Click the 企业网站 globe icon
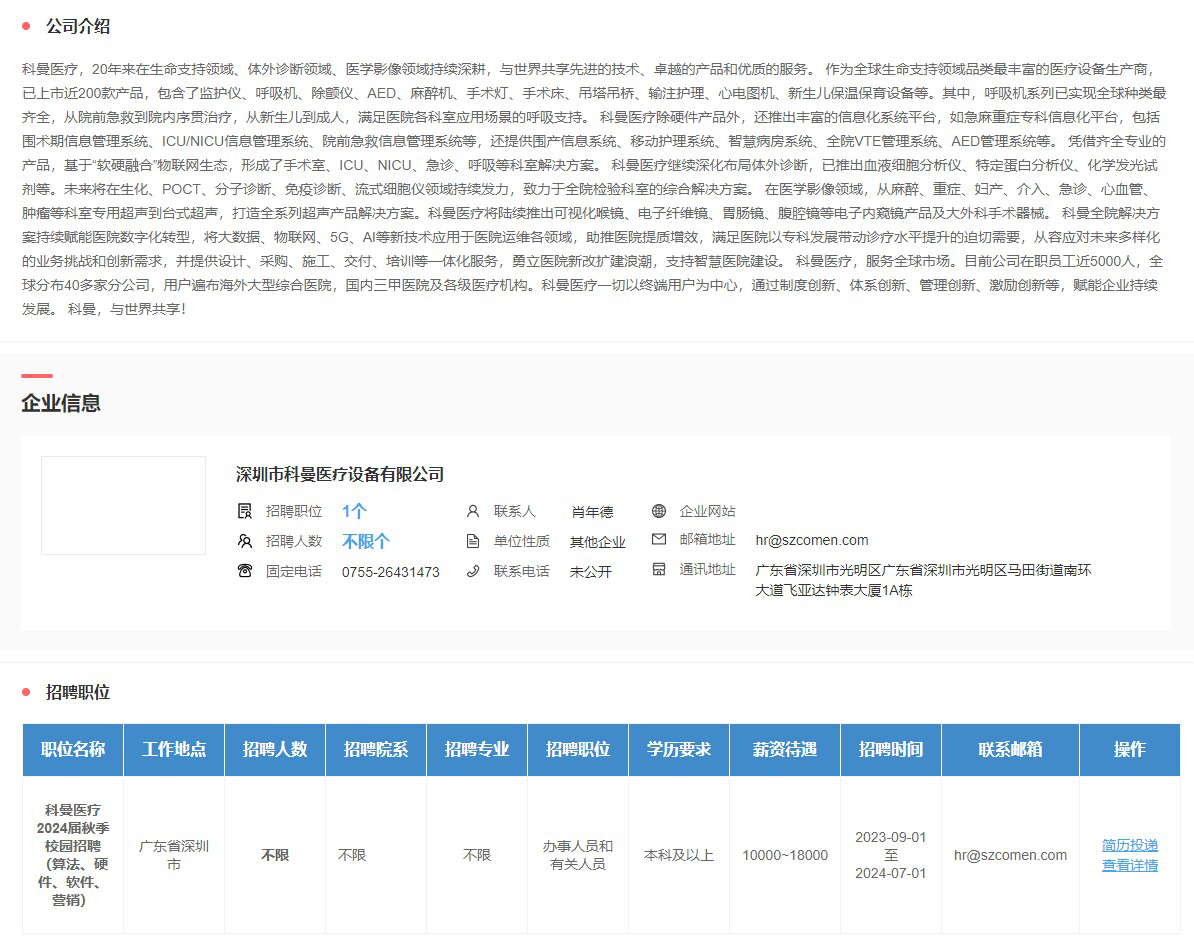This screenshot has height=937, width=1194. coord(658,511)
